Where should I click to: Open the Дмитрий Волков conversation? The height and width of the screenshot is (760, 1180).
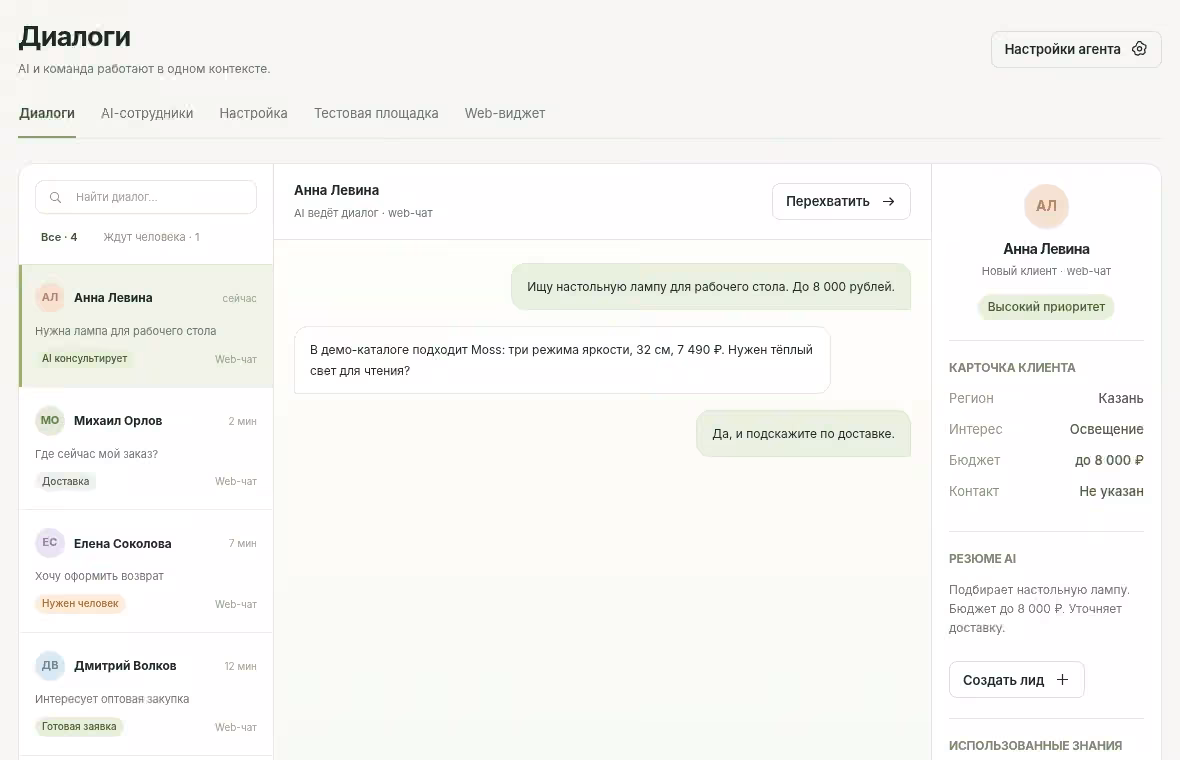pos(146,694)
